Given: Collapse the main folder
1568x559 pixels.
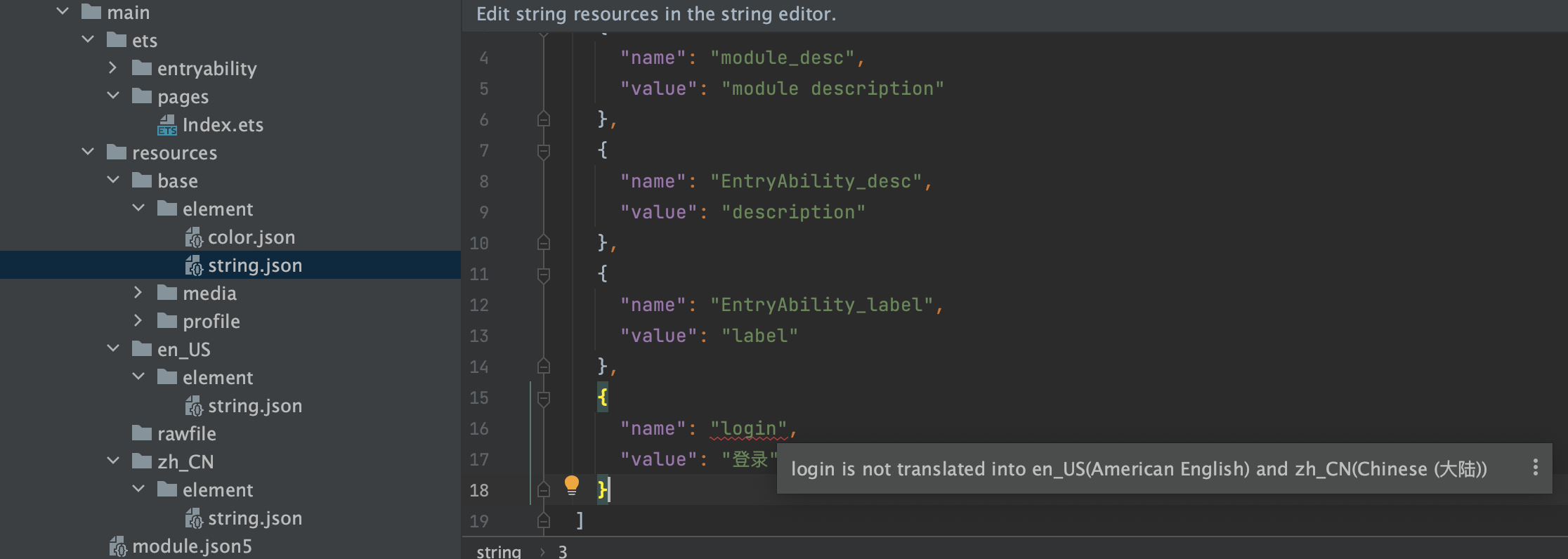Looking at the screenshot, I should tap(63, 12).
